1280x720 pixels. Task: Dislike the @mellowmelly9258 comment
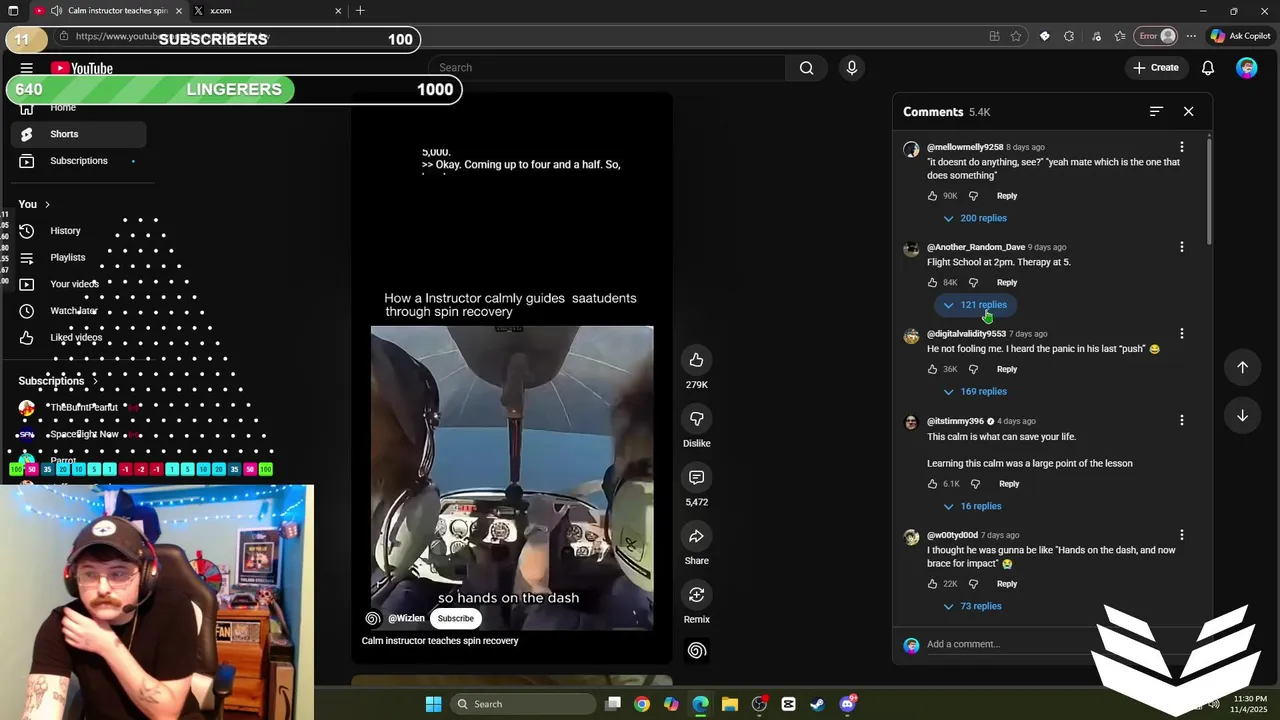(974, 196)
